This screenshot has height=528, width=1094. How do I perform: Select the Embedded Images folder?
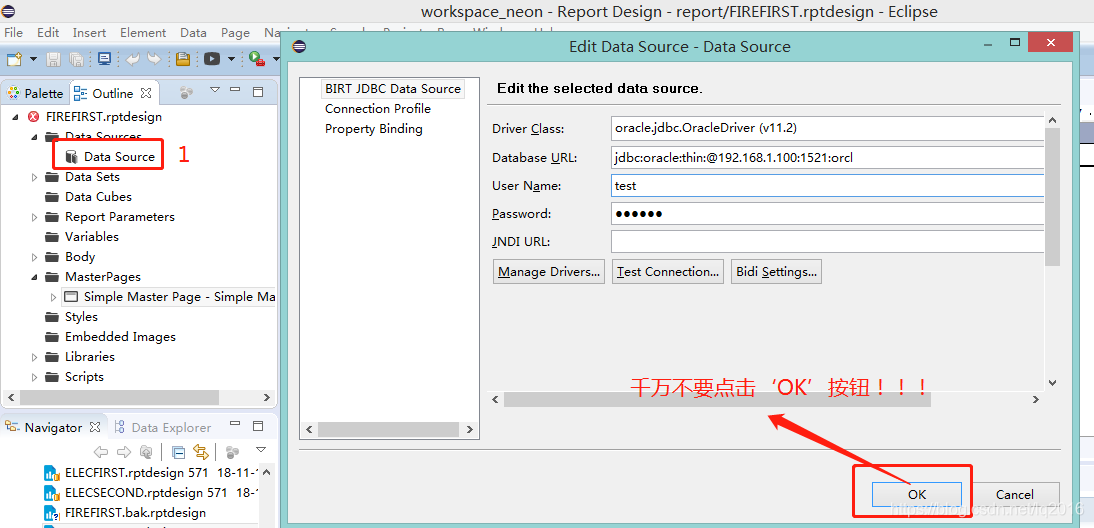120,336
